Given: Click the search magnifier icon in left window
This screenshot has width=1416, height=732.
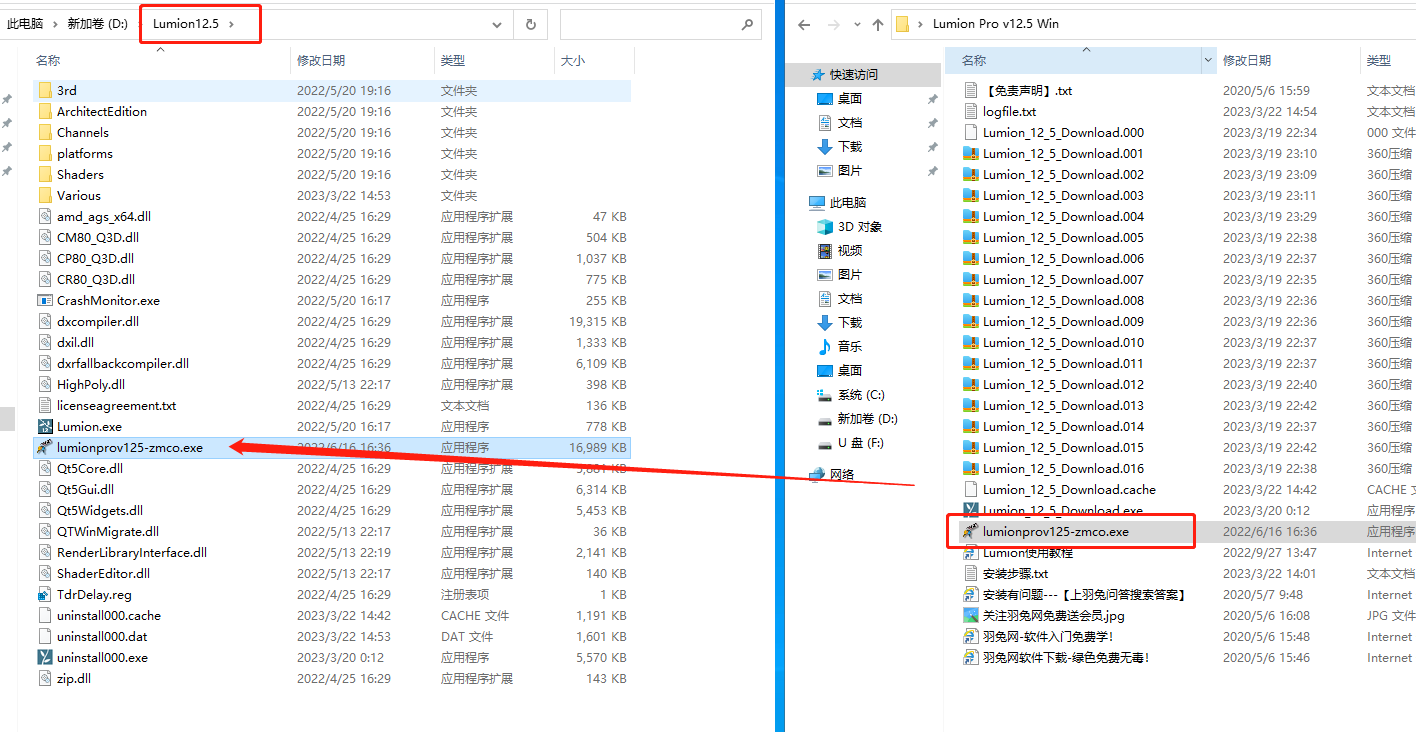Looking at the screenshot, I should [x=746, y=24].
